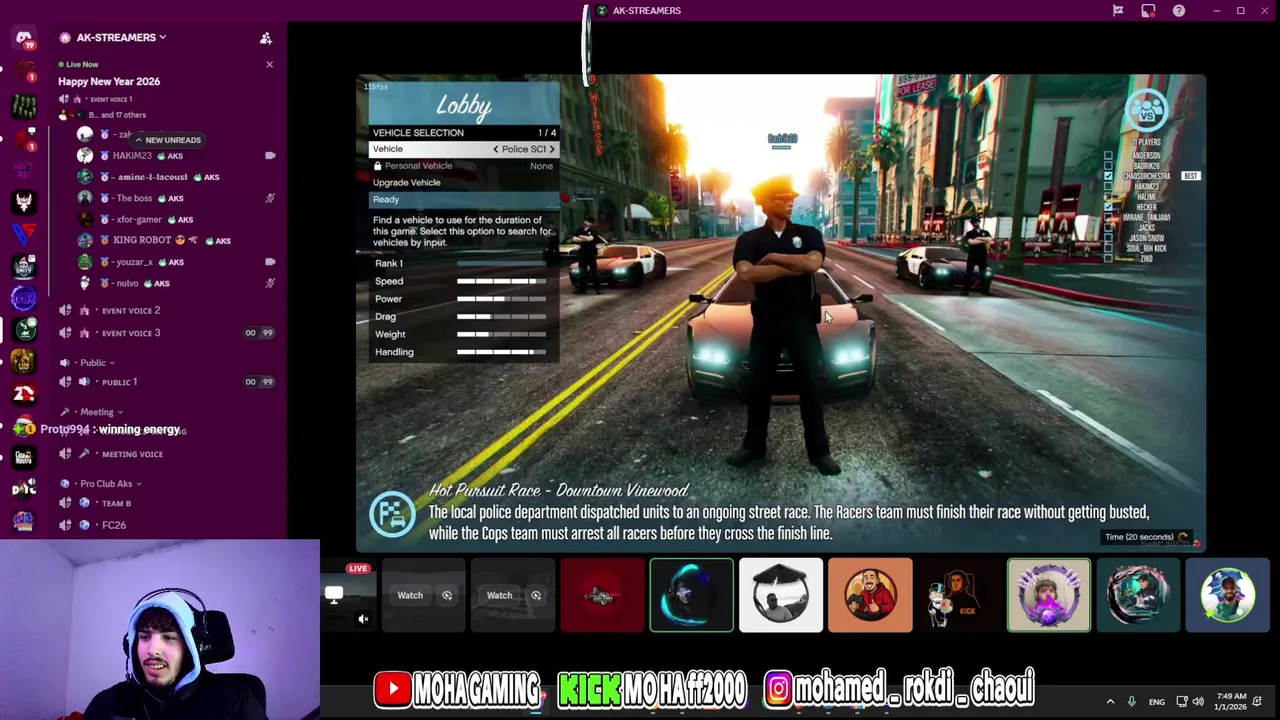
Task: Join the EVENT VOICE 3 channel
Action: 130,333
